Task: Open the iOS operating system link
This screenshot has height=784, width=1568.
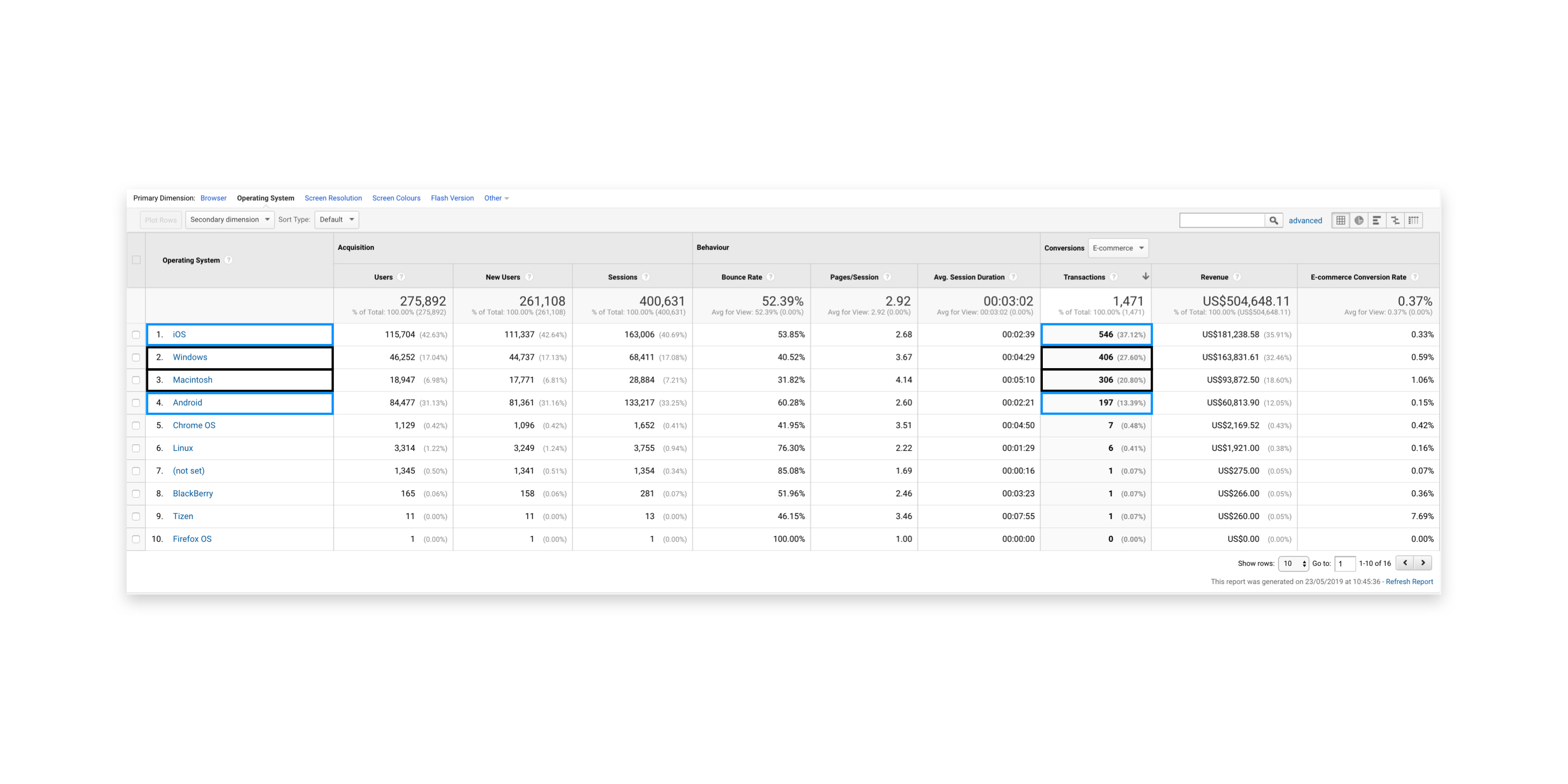Action: click(180, 335)
